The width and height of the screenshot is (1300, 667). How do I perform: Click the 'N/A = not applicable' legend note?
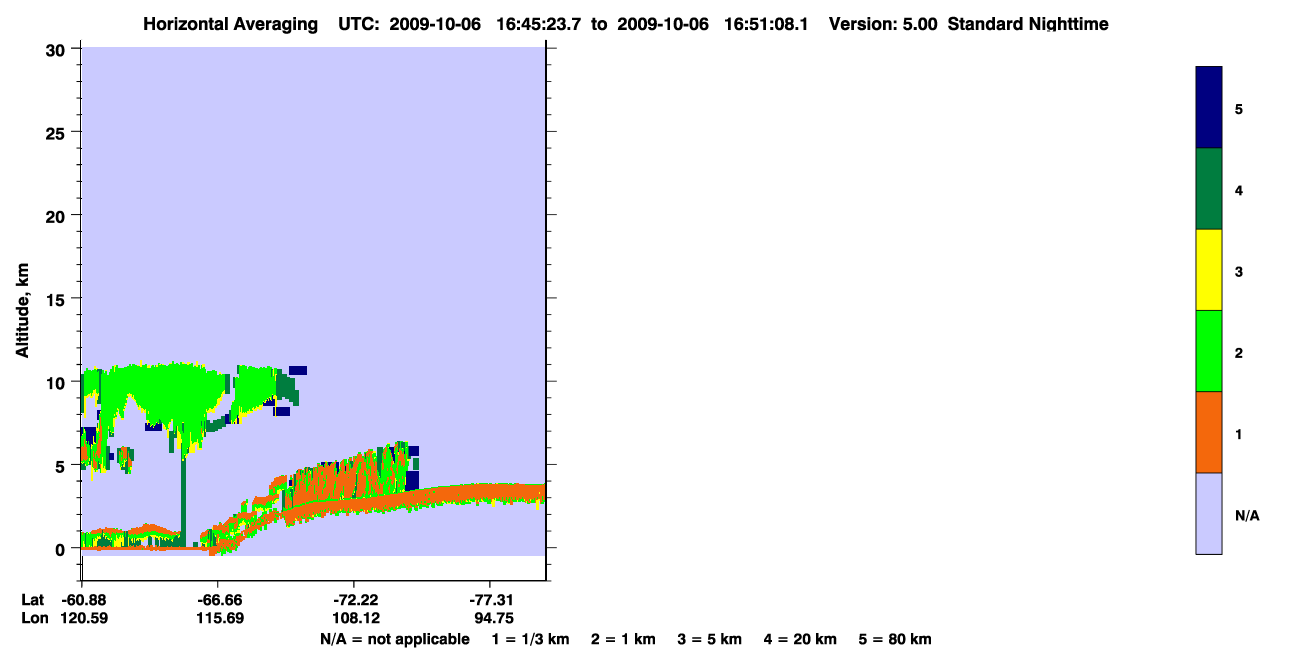pyautogui.click(x=394, y=639)
